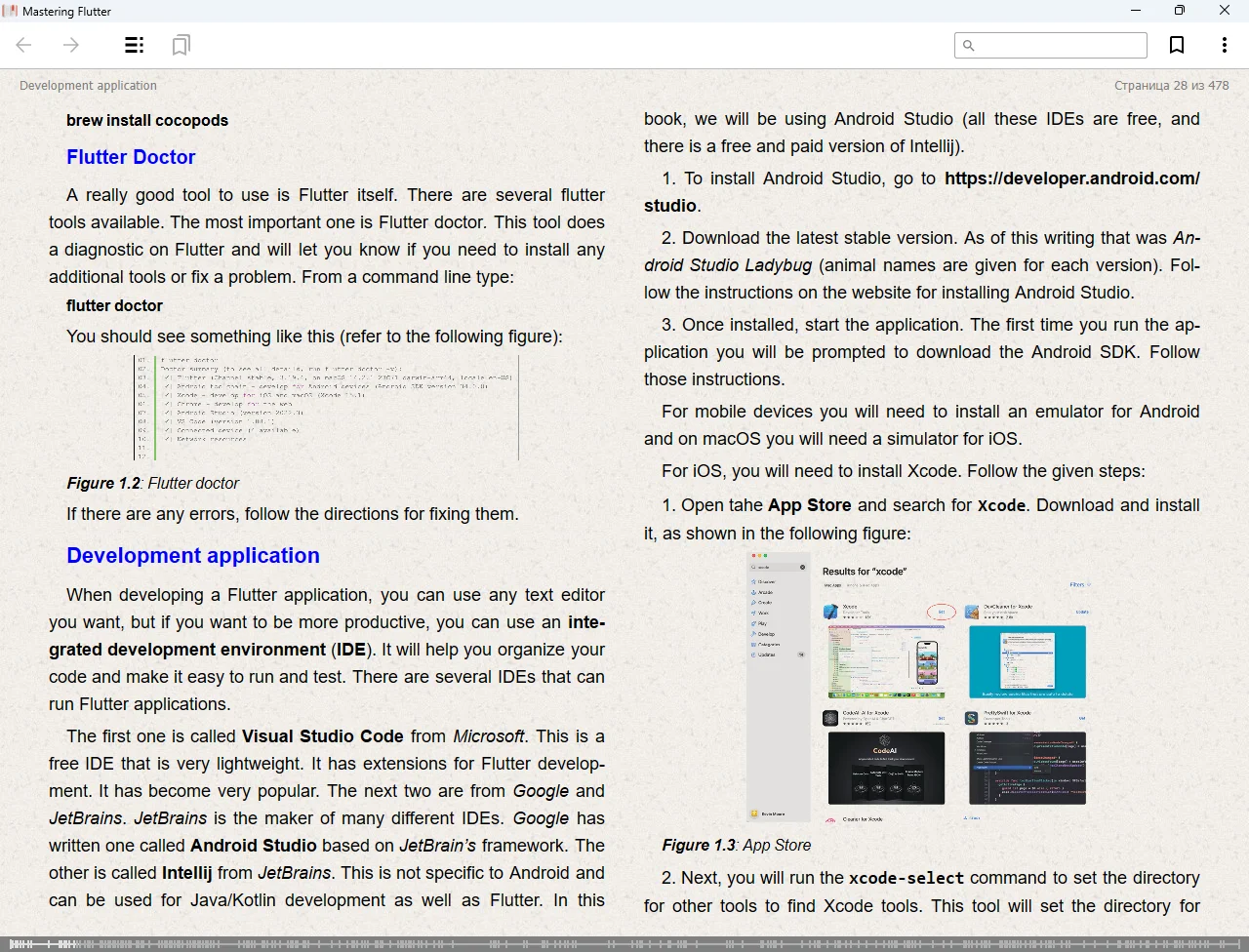The width and height of the screenshot is (1249, 952).
Task: Click the Development application chapter header label
Action: 88,85
